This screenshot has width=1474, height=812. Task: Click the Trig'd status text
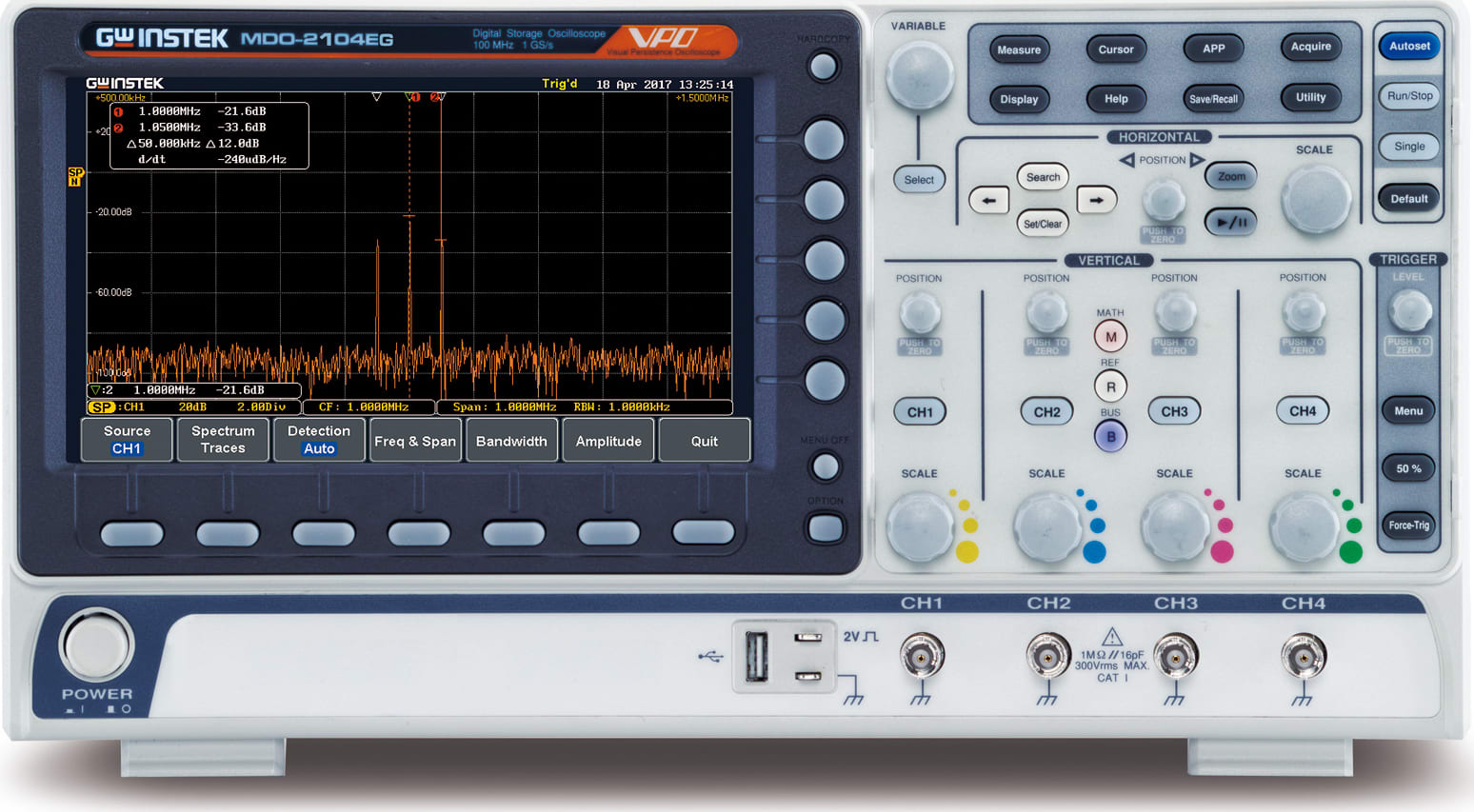pyautogui.click(x=560, y=84)
